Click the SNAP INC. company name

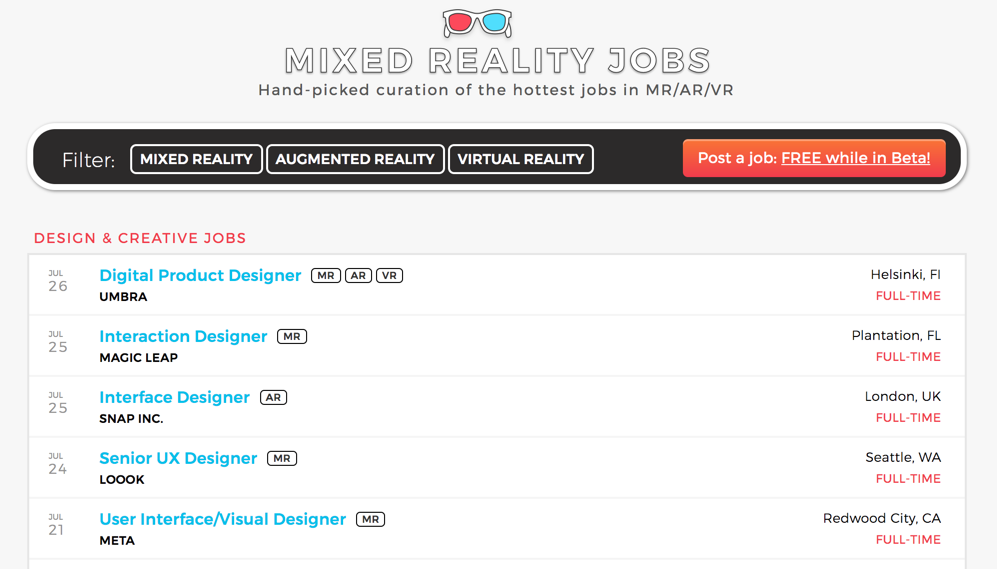131,419
